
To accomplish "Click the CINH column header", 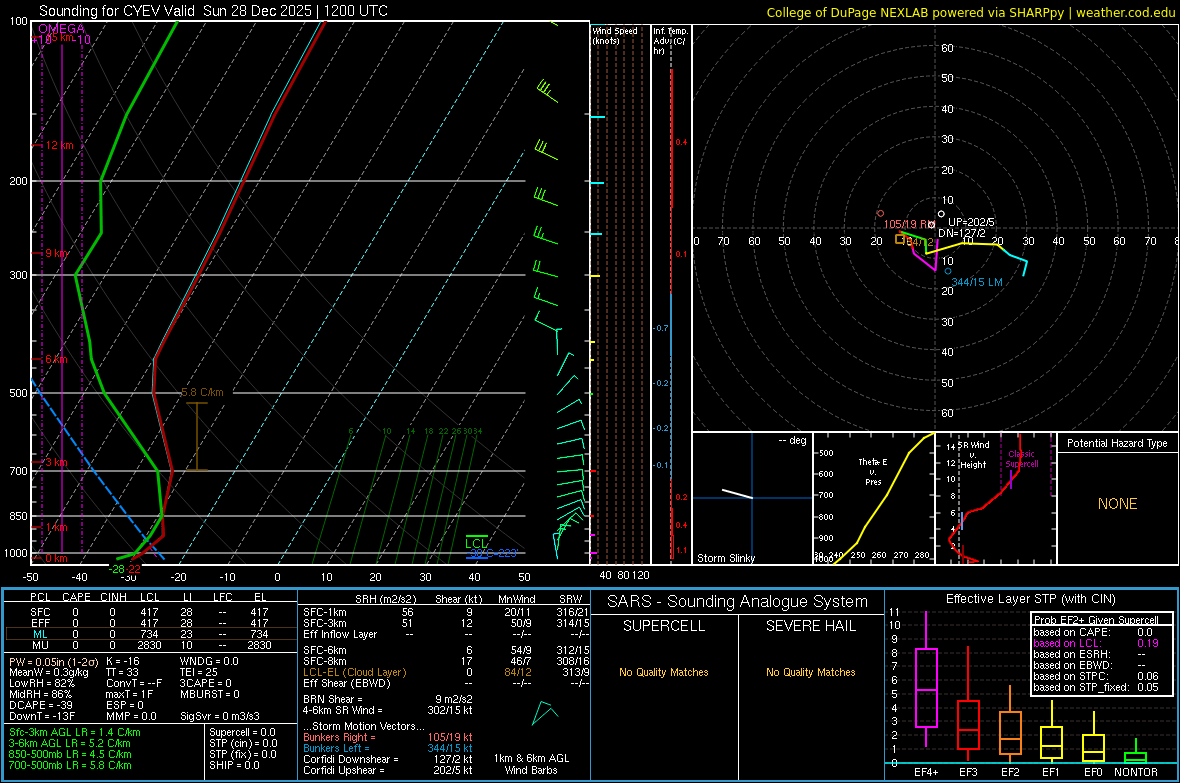I will [113, 597].
